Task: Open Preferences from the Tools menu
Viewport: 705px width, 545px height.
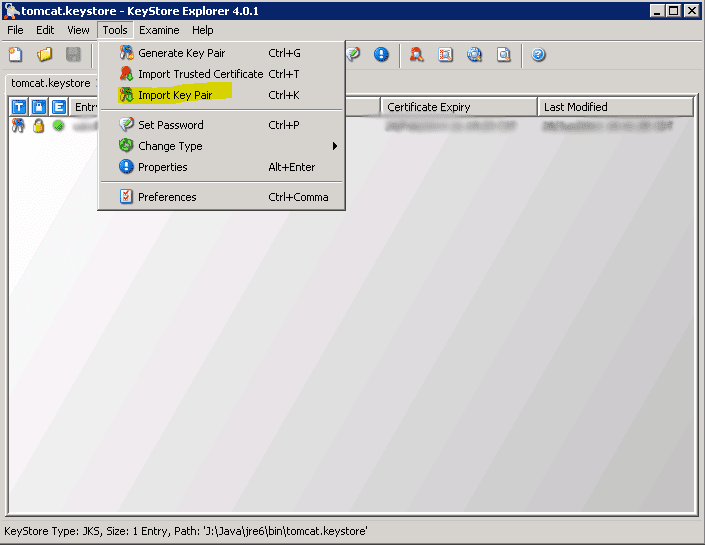Action: coord(222,197)
